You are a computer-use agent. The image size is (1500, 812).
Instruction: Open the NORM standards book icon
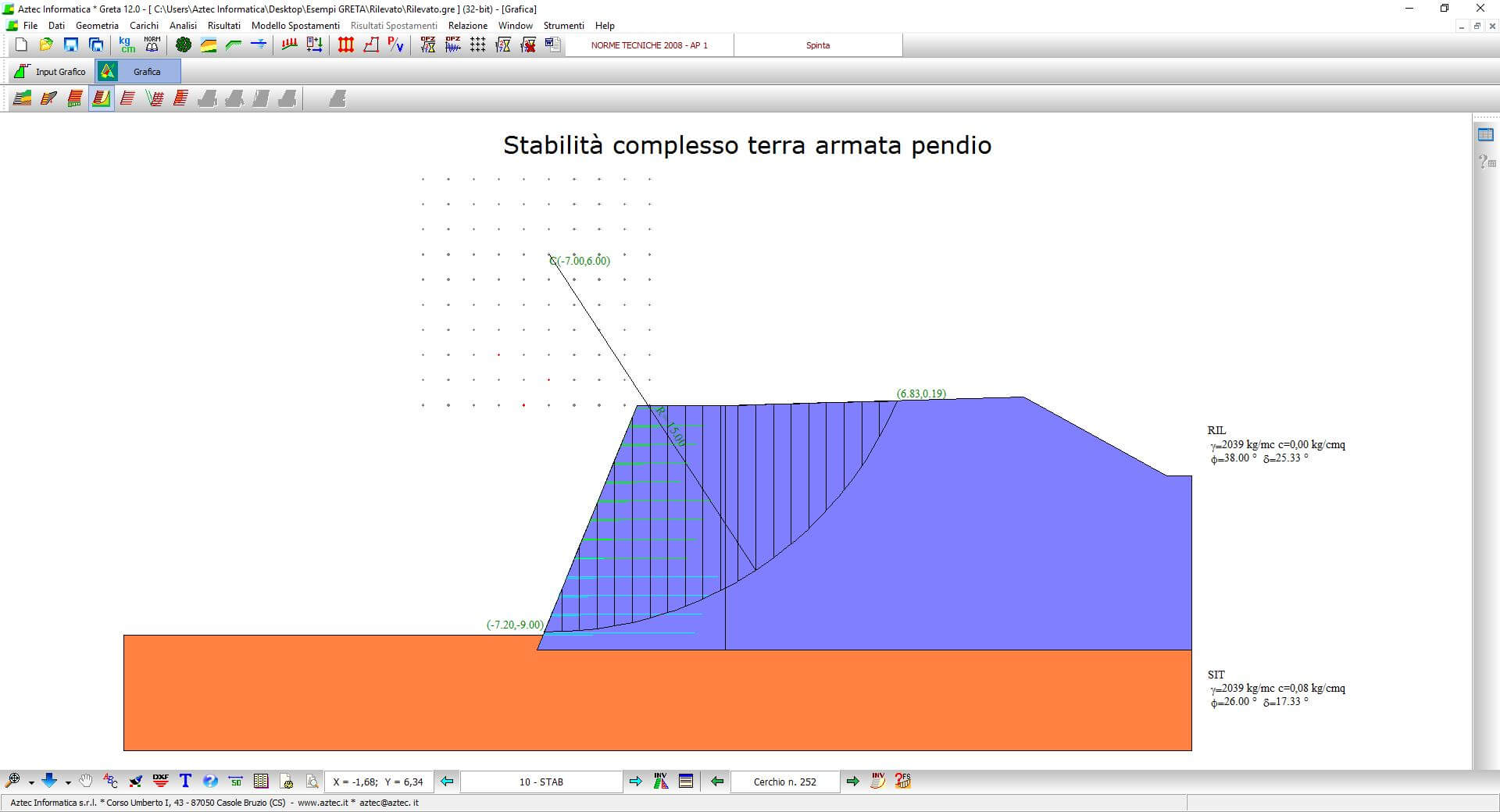(x=152, y=45)
